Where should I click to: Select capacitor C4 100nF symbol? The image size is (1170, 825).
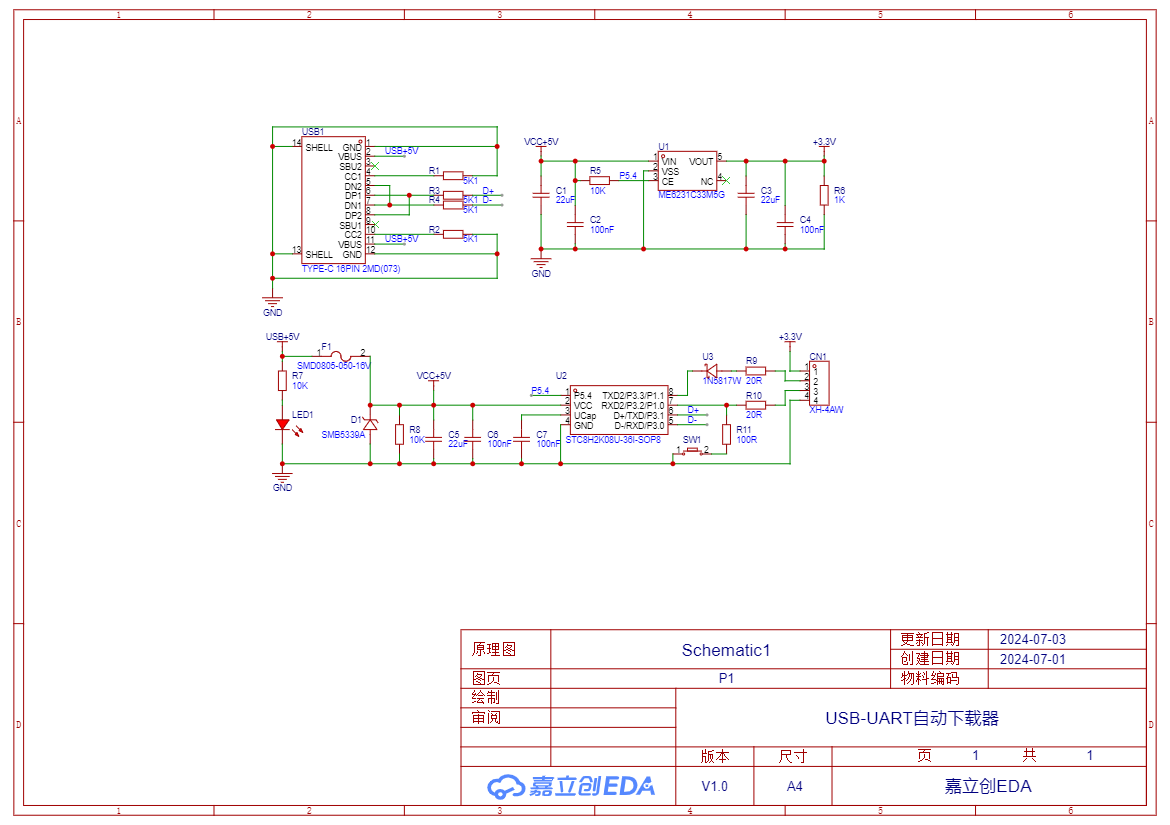pos(785,224)
